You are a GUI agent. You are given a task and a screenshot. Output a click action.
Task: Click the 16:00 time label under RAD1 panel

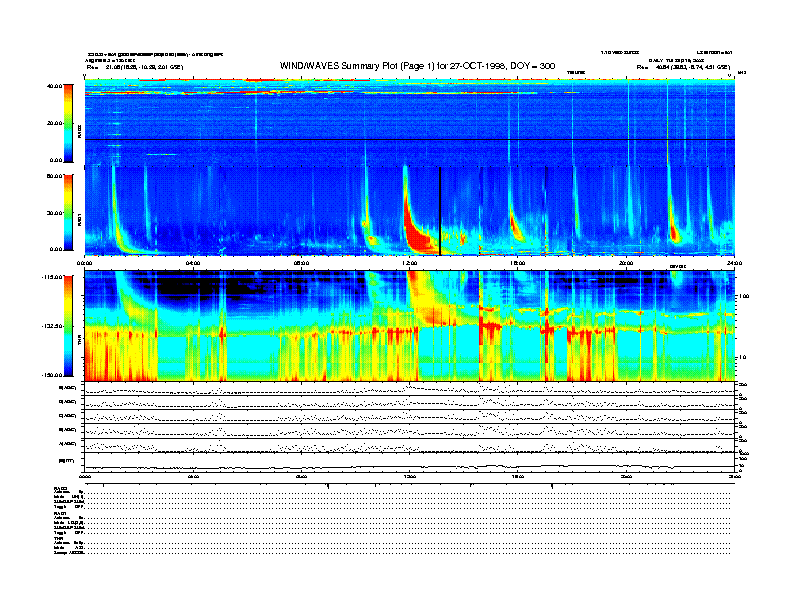point(518,263)
